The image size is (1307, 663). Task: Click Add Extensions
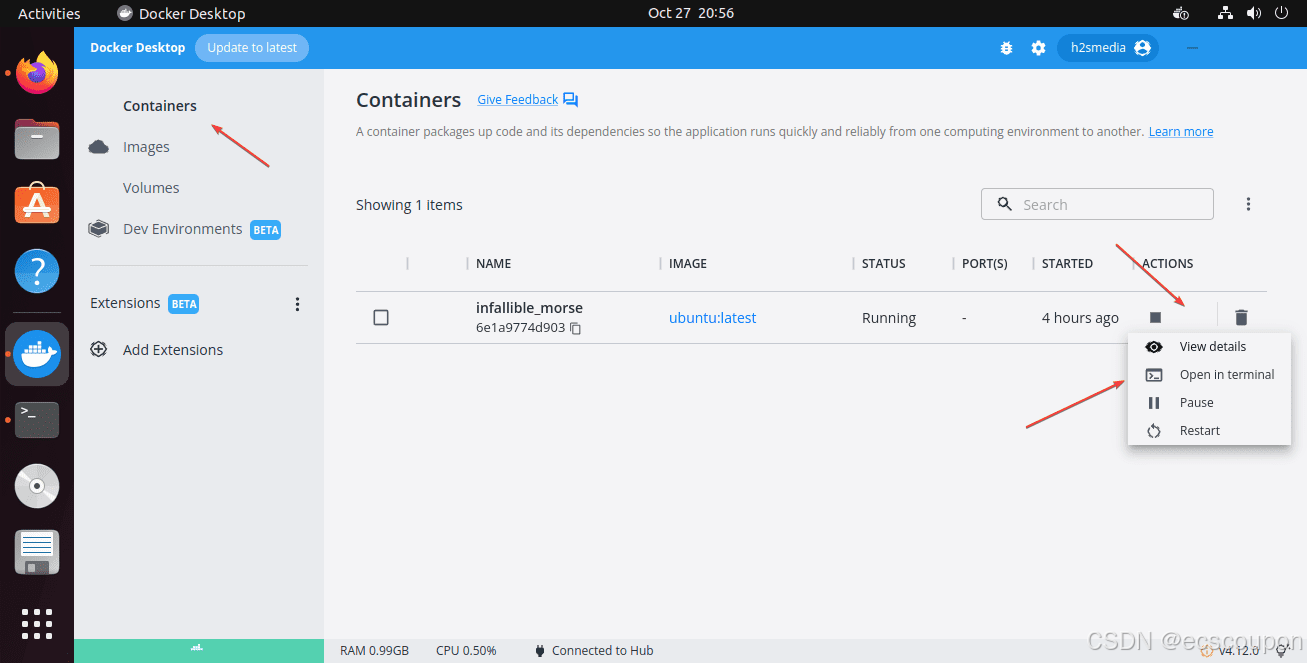point(173,350)
